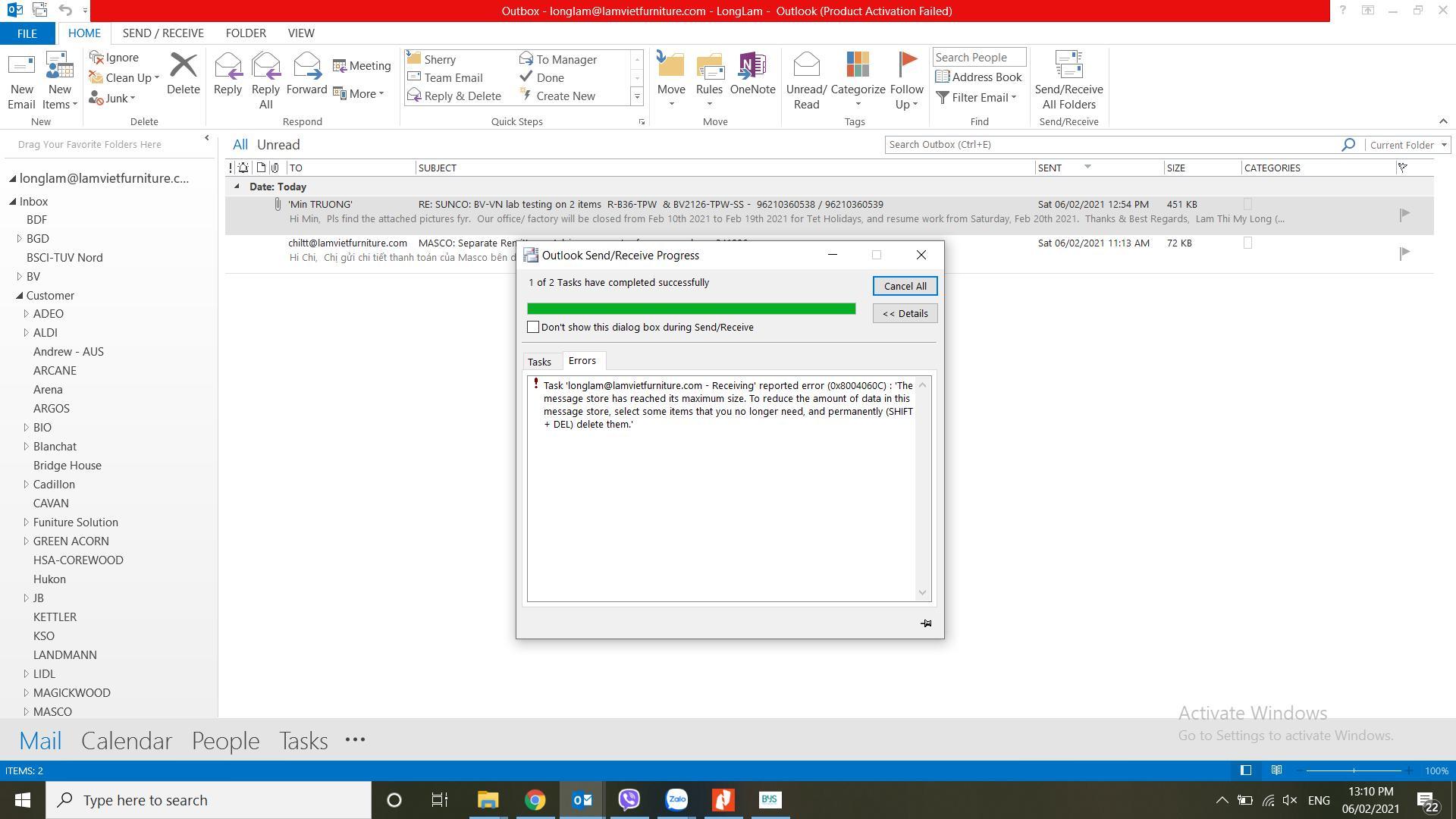The height and width of the screenshot is (819, 1456).
Task: Open Google Chrome from the taskbar
Action: tap(535, 800)
